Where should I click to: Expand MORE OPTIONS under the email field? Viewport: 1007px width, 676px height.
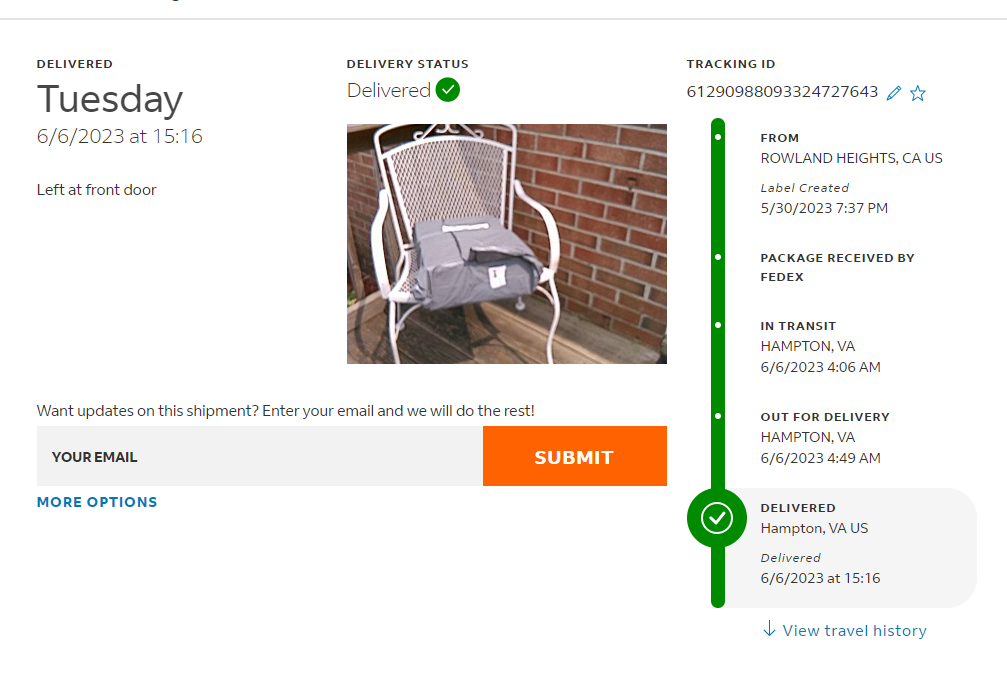click(x=97, y=502)
